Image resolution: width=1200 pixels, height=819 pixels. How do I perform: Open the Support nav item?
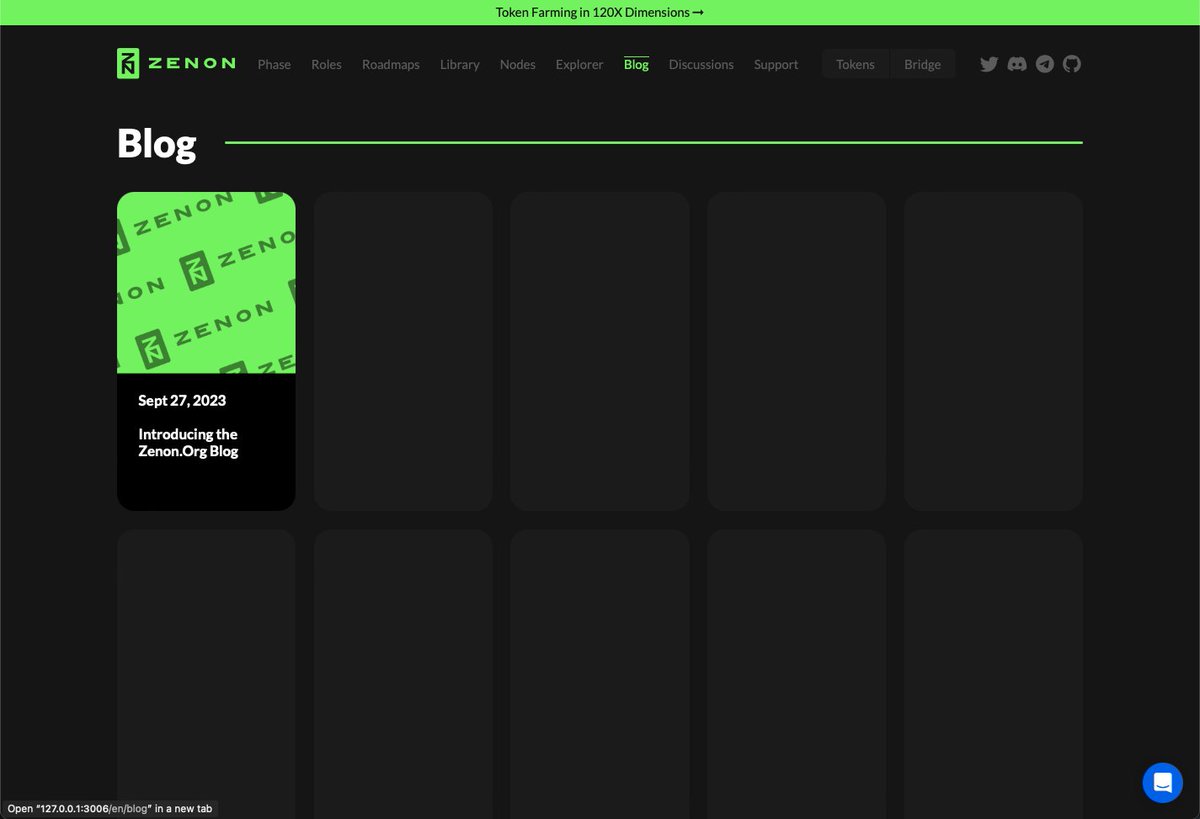pos(776,64)
